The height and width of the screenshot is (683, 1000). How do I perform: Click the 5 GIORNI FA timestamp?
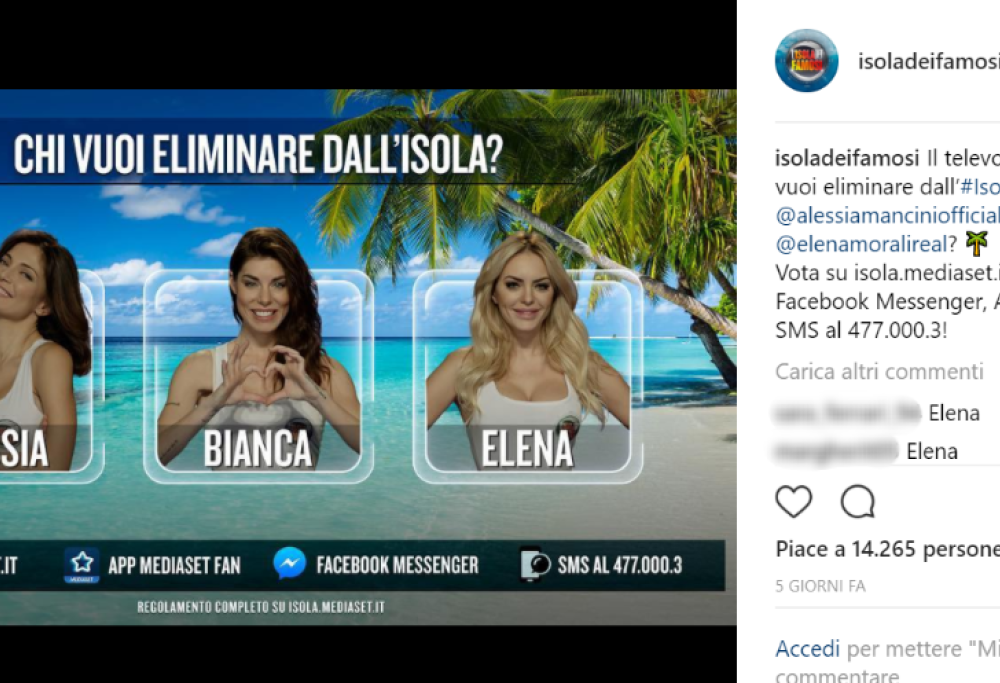pos(820,586)
